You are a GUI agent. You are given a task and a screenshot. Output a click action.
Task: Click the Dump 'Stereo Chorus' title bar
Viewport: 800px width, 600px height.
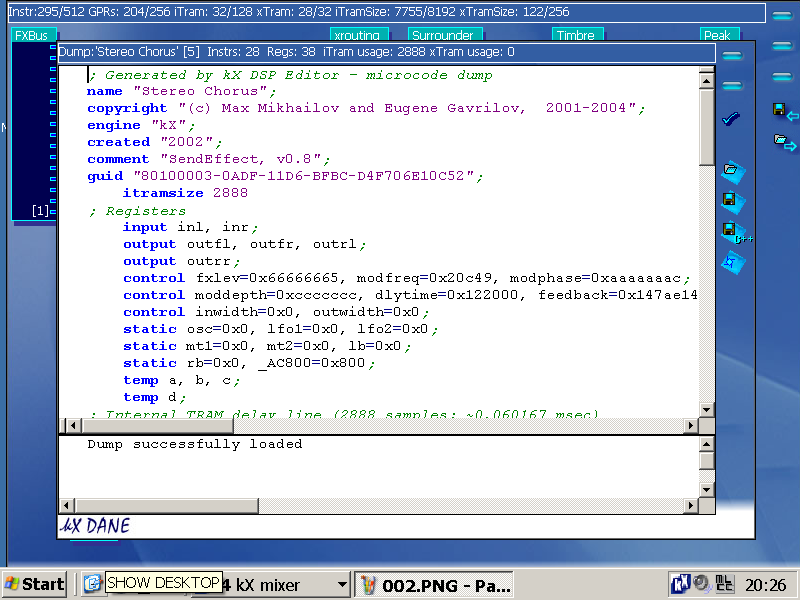point(386,52)
